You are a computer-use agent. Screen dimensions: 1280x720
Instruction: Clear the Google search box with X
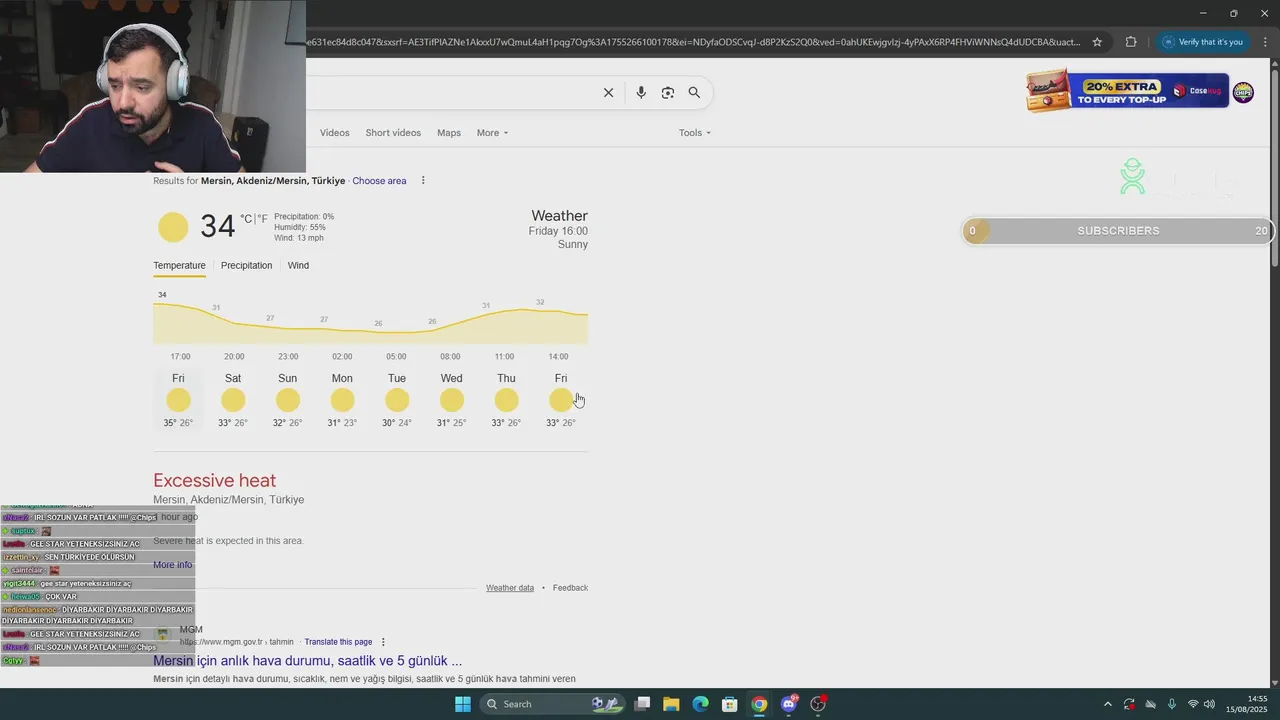coord(608,92)
